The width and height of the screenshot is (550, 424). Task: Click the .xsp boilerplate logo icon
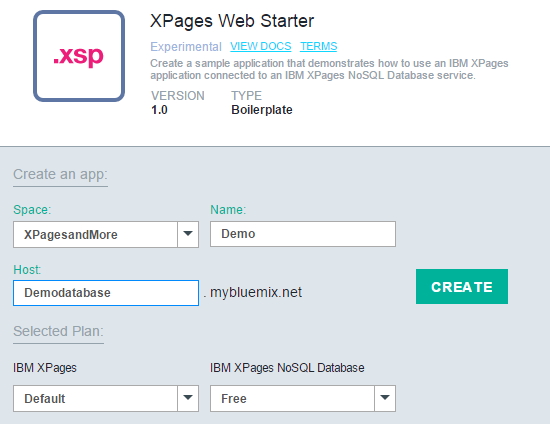point(79,56)
